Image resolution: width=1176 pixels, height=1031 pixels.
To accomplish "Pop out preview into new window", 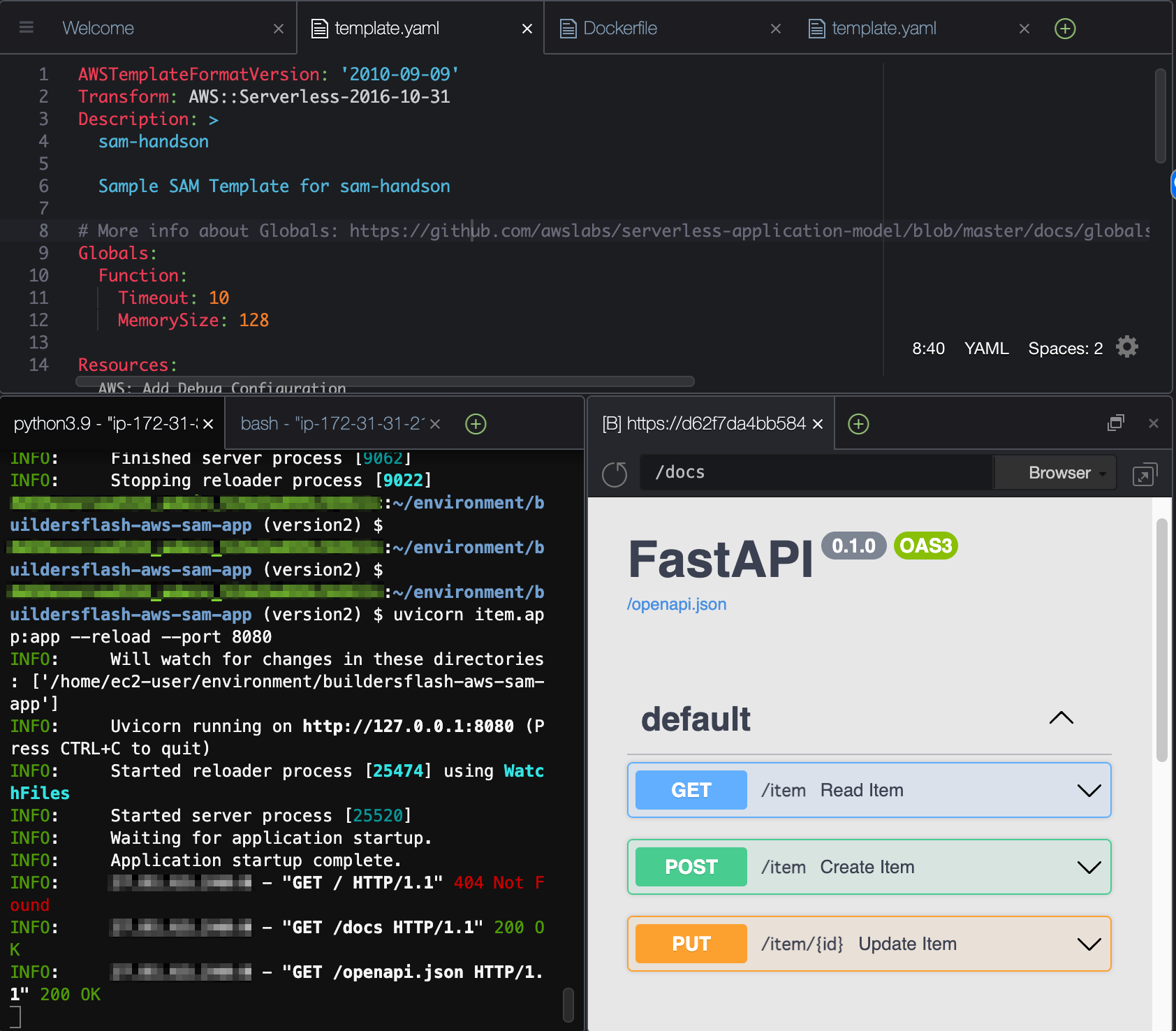I will (x=1145, y=474).
